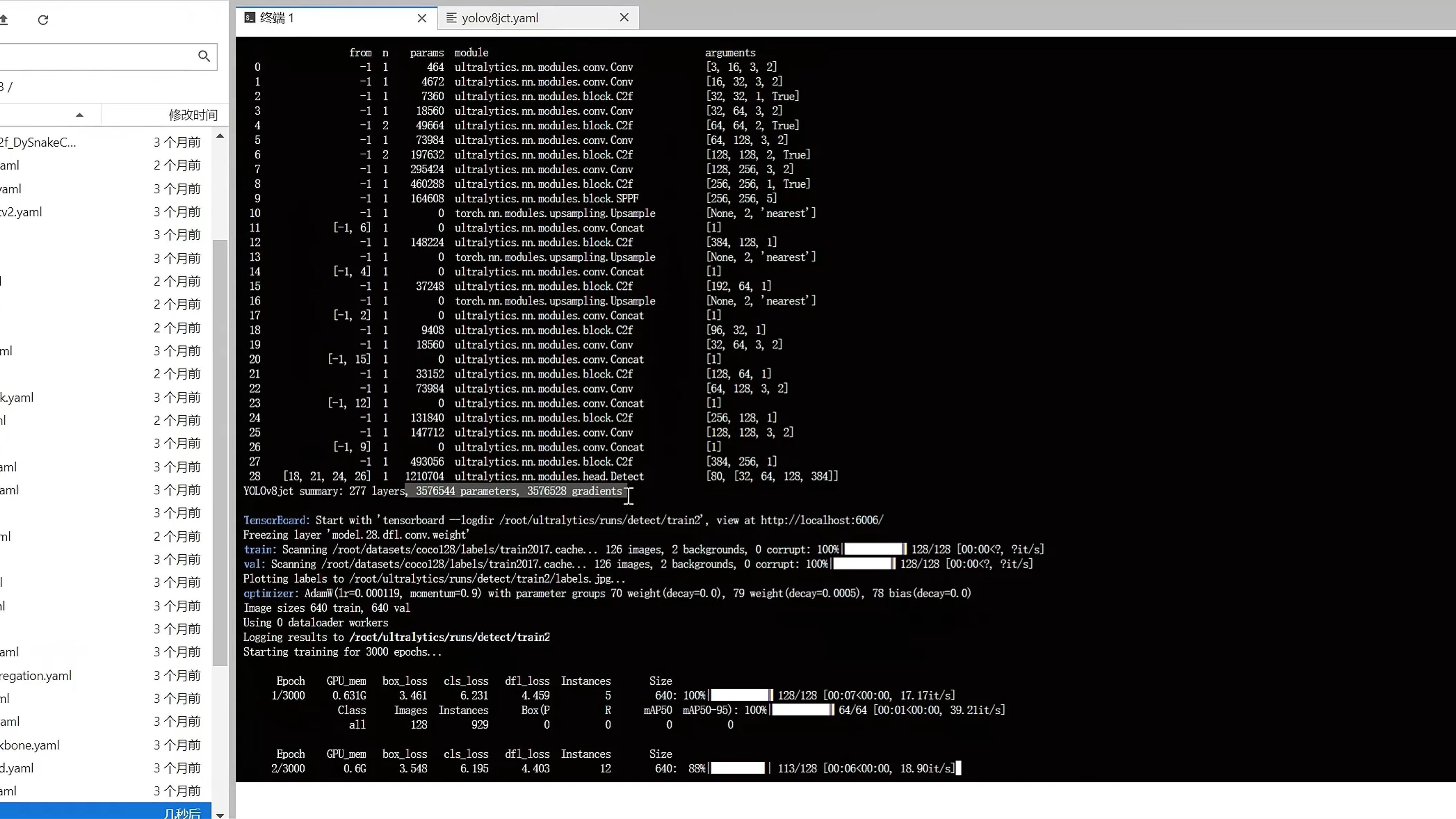1456x819 pixels.
Task: Close the 终端 1 tab
Action: 422,18
